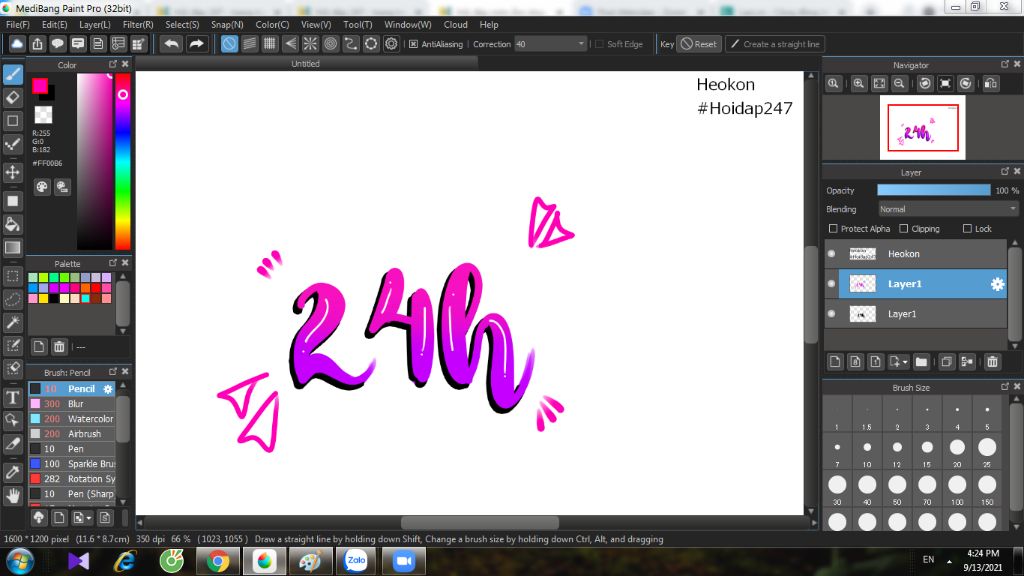Select the Move tool
This screenshot has width=1024, height=576.
(x=13, y=172)
